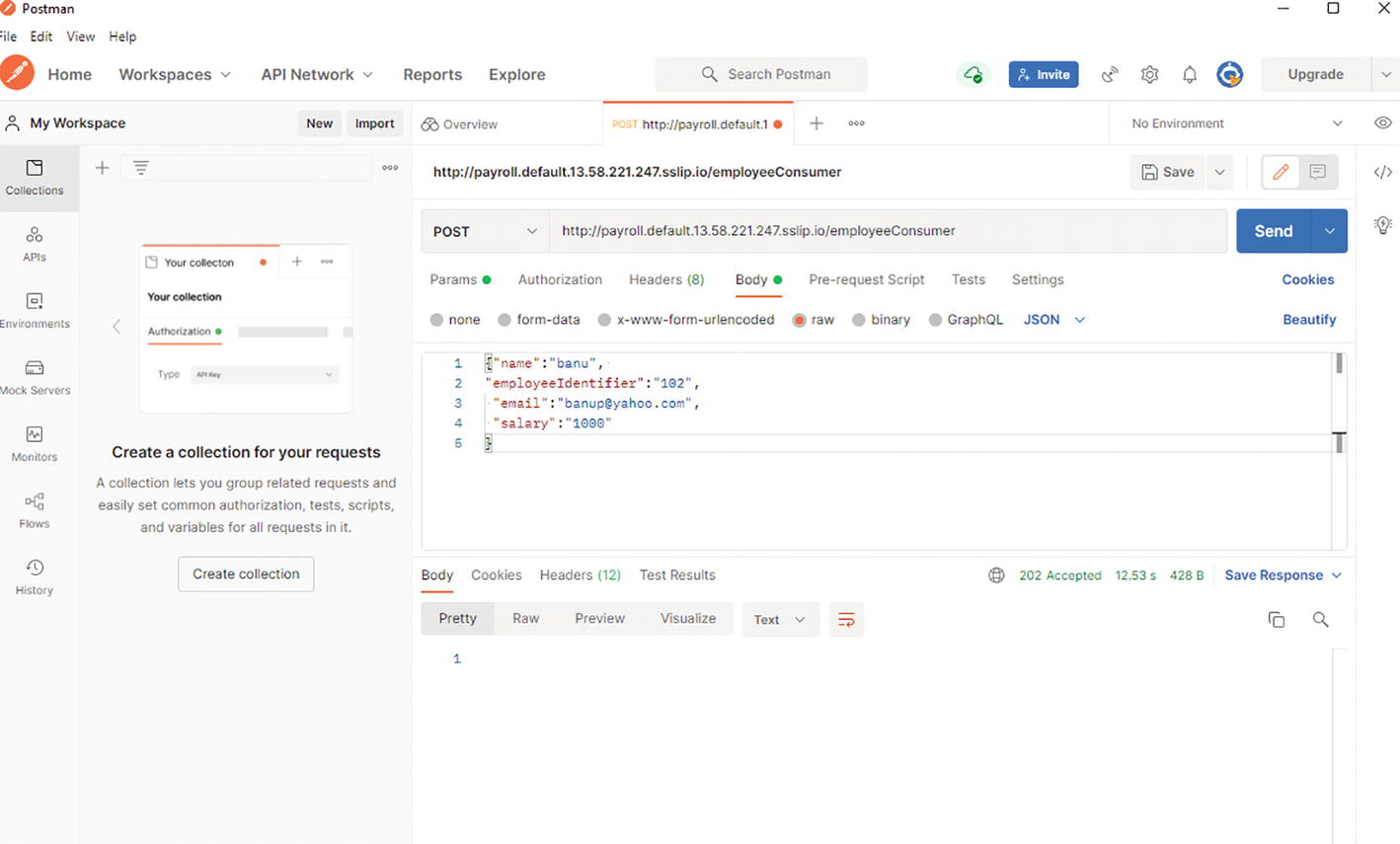1400x844 pixels.
Task: Click the settings gear icon
Action: 1149,74
